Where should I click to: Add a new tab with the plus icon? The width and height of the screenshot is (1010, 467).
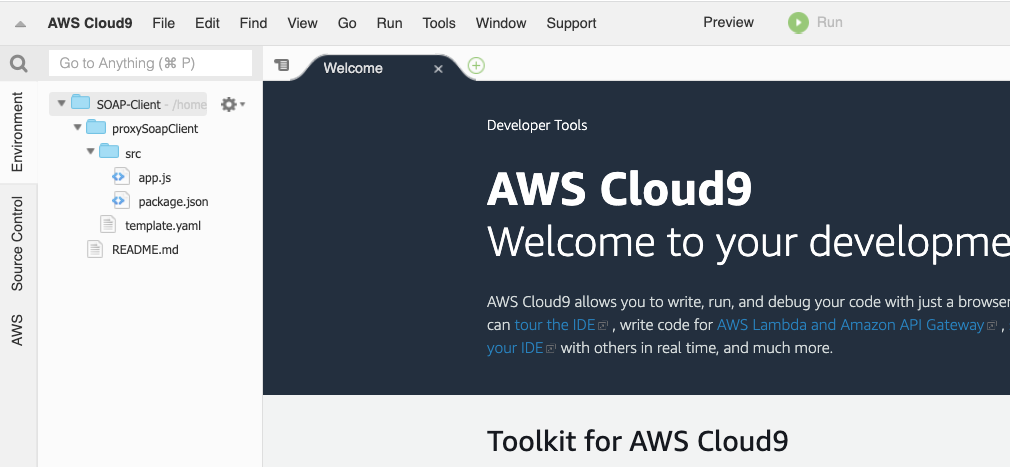pyautogui.click(x=476, y=66)
